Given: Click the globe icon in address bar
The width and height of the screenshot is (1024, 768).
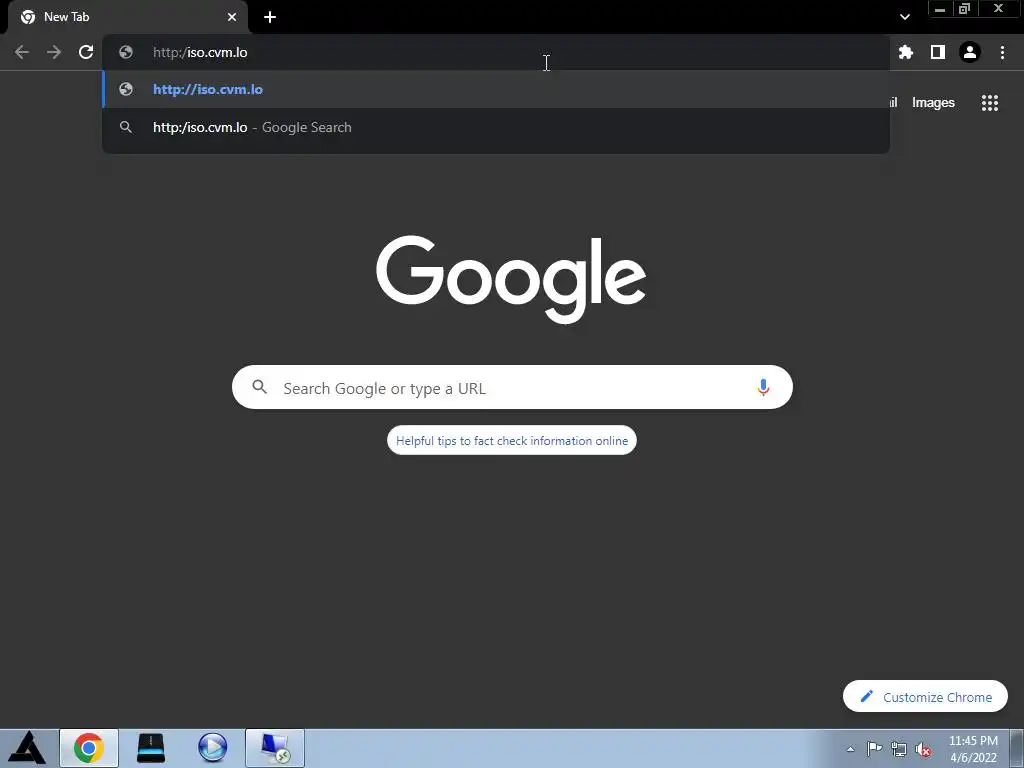Looking at the screenshot, I should coord(126,52).
